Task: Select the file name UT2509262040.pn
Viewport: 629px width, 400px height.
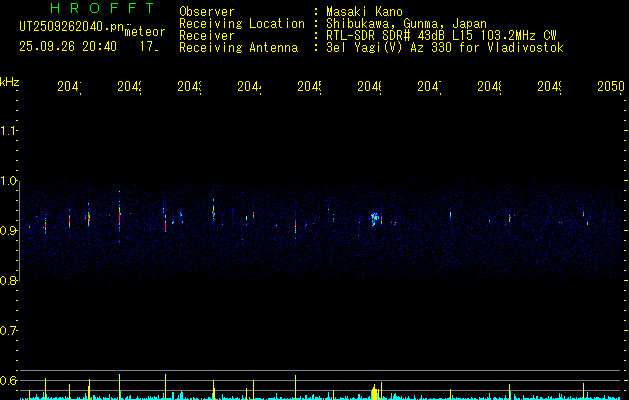Action: [71, 27]
